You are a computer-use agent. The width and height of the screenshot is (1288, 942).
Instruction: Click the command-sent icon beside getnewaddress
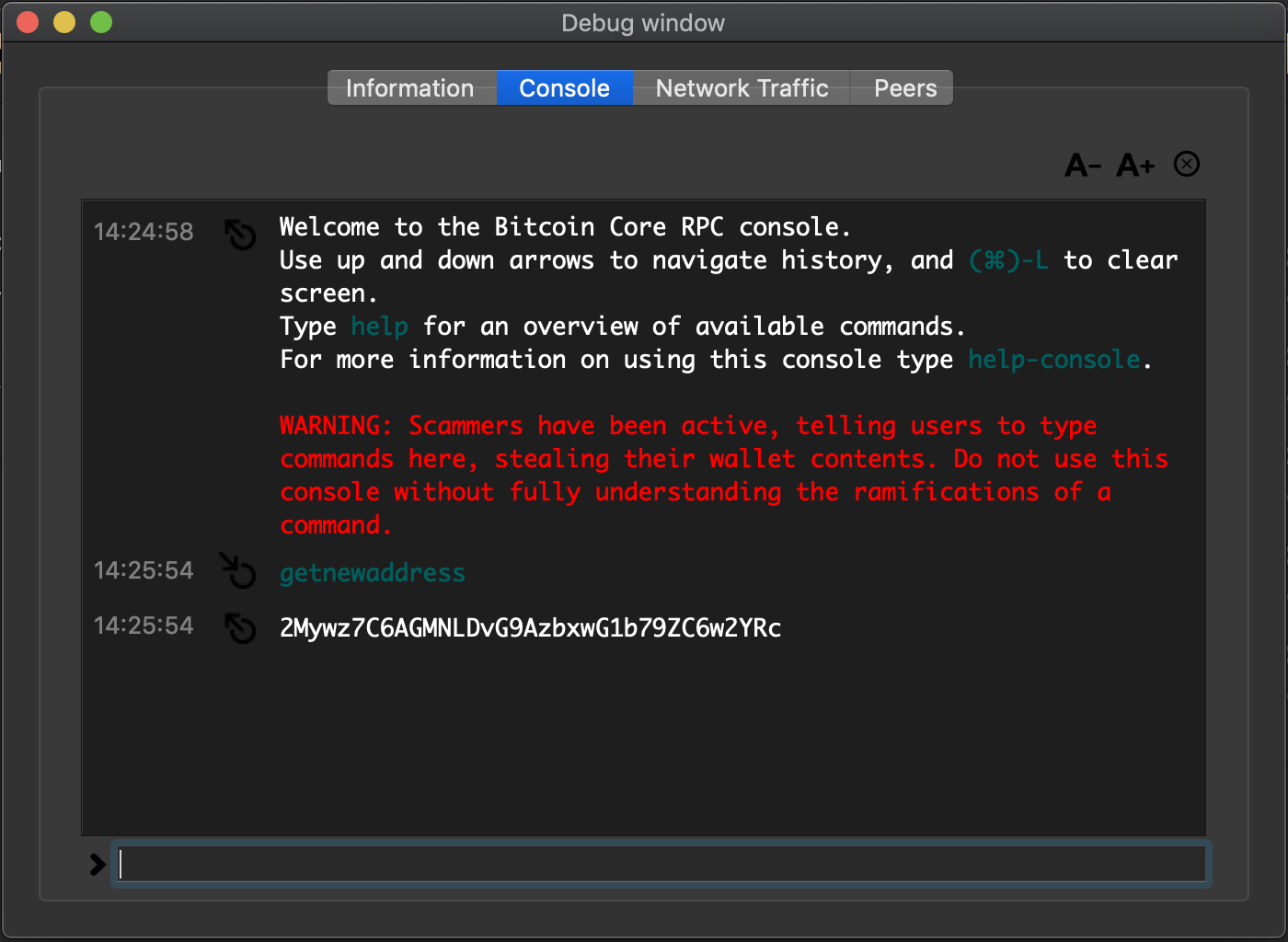pos(238,570)
